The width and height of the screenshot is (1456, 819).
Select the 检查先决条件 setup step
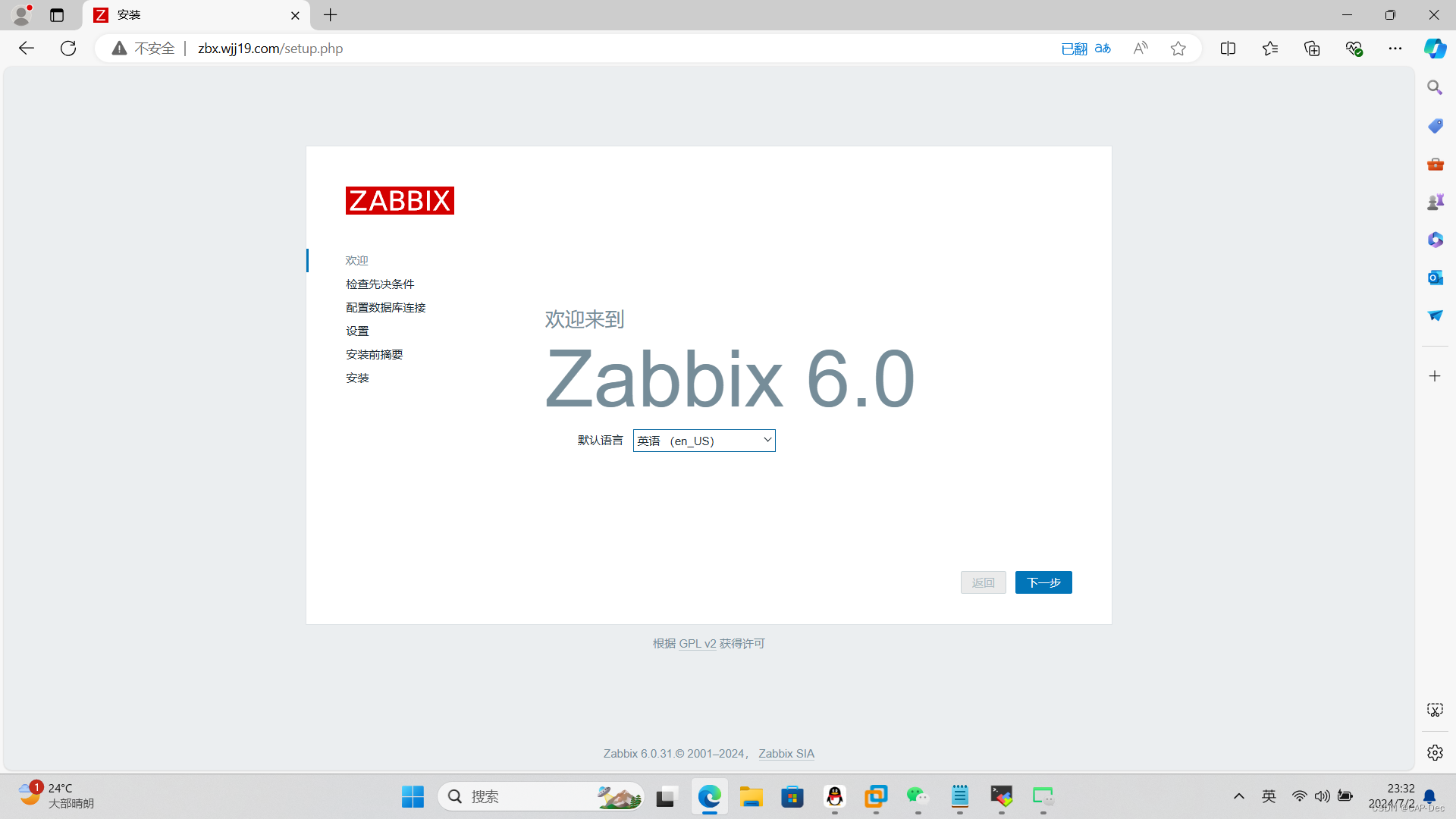380,284
